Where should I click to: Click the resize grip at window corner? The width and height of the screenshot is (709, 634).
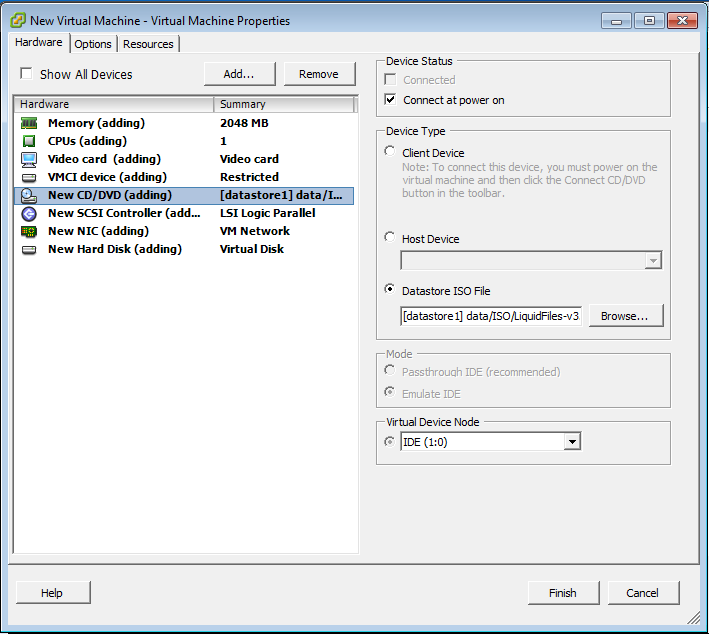(x=694, y=618)
